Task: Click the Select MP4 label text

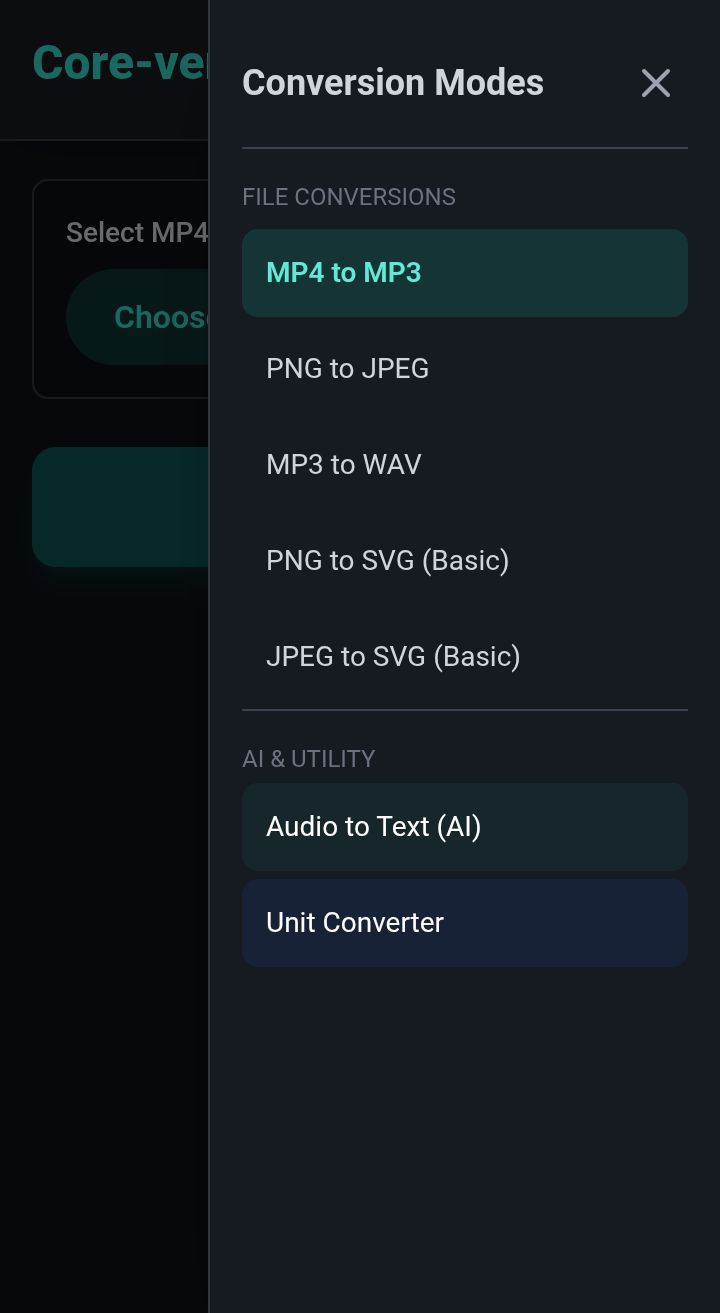Action: pyautogui.click(x=136, y=233)
